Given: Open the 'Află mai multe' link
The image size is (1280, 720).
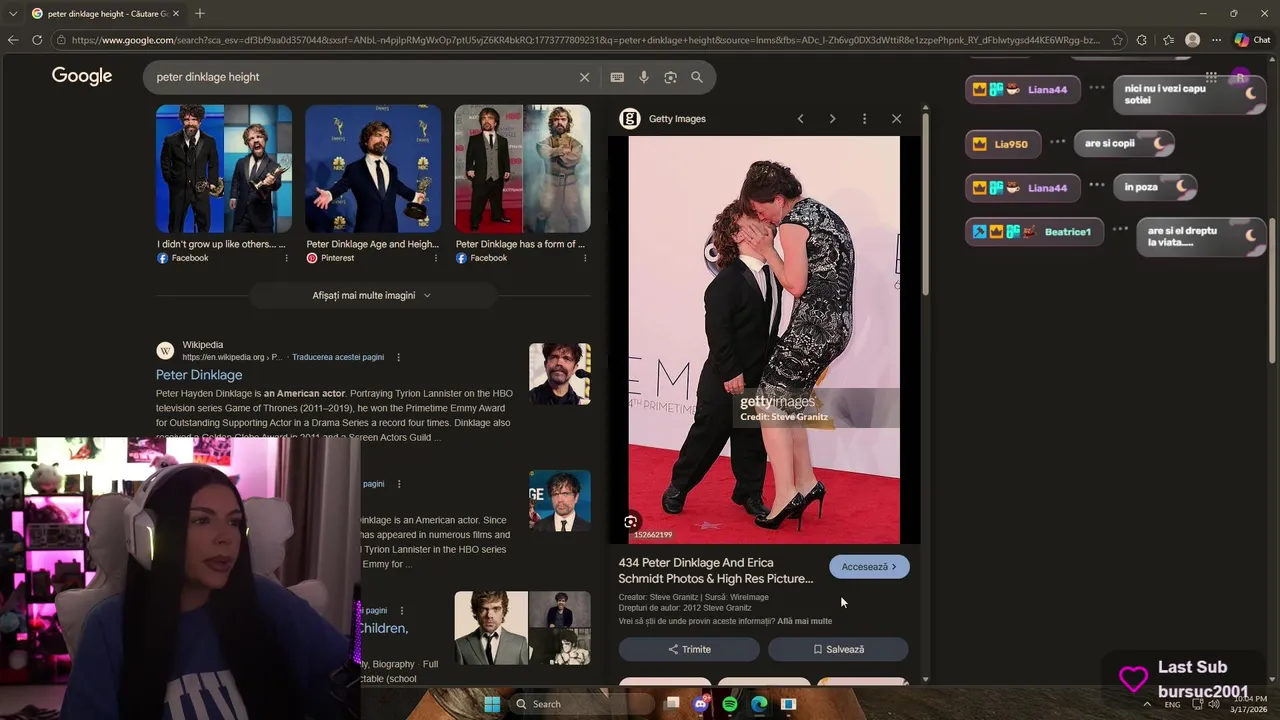Looking at the screenshot, I should tap(805, 621).
